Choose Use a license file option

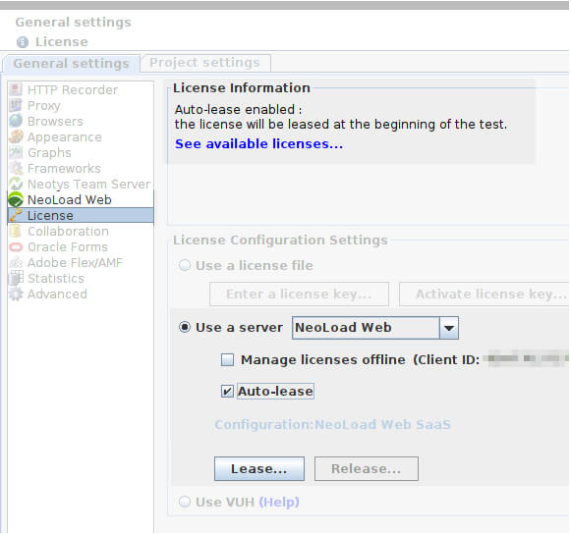point(185,265)
